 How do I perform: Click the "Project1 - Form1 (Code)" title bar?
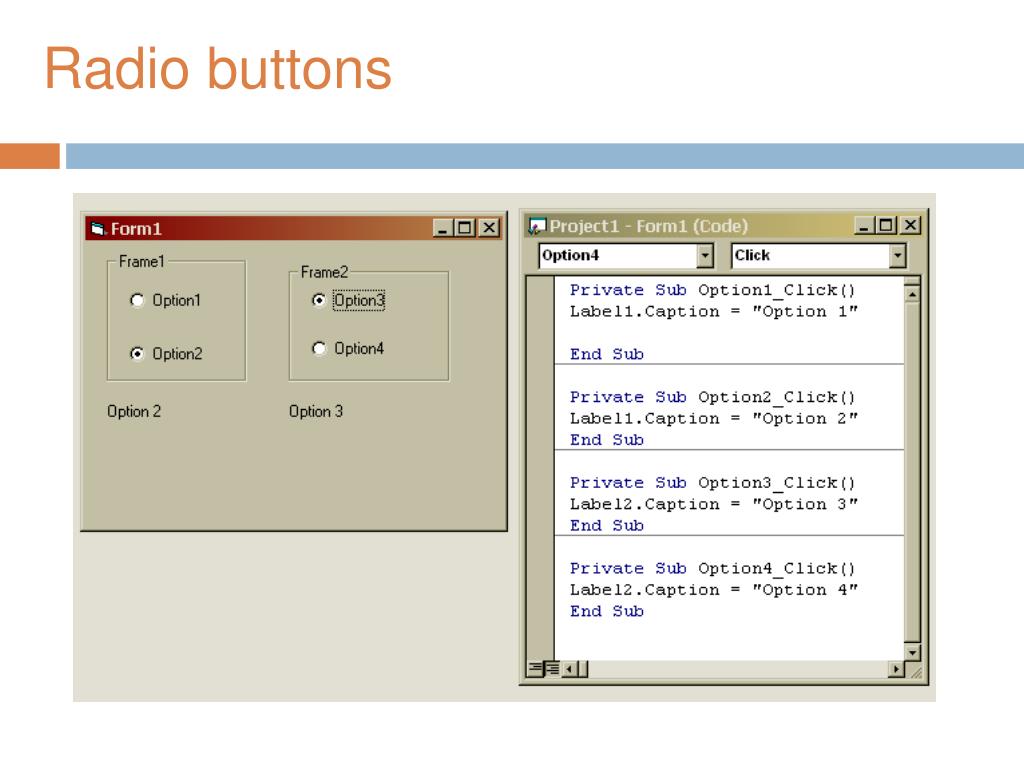(648, 226)
